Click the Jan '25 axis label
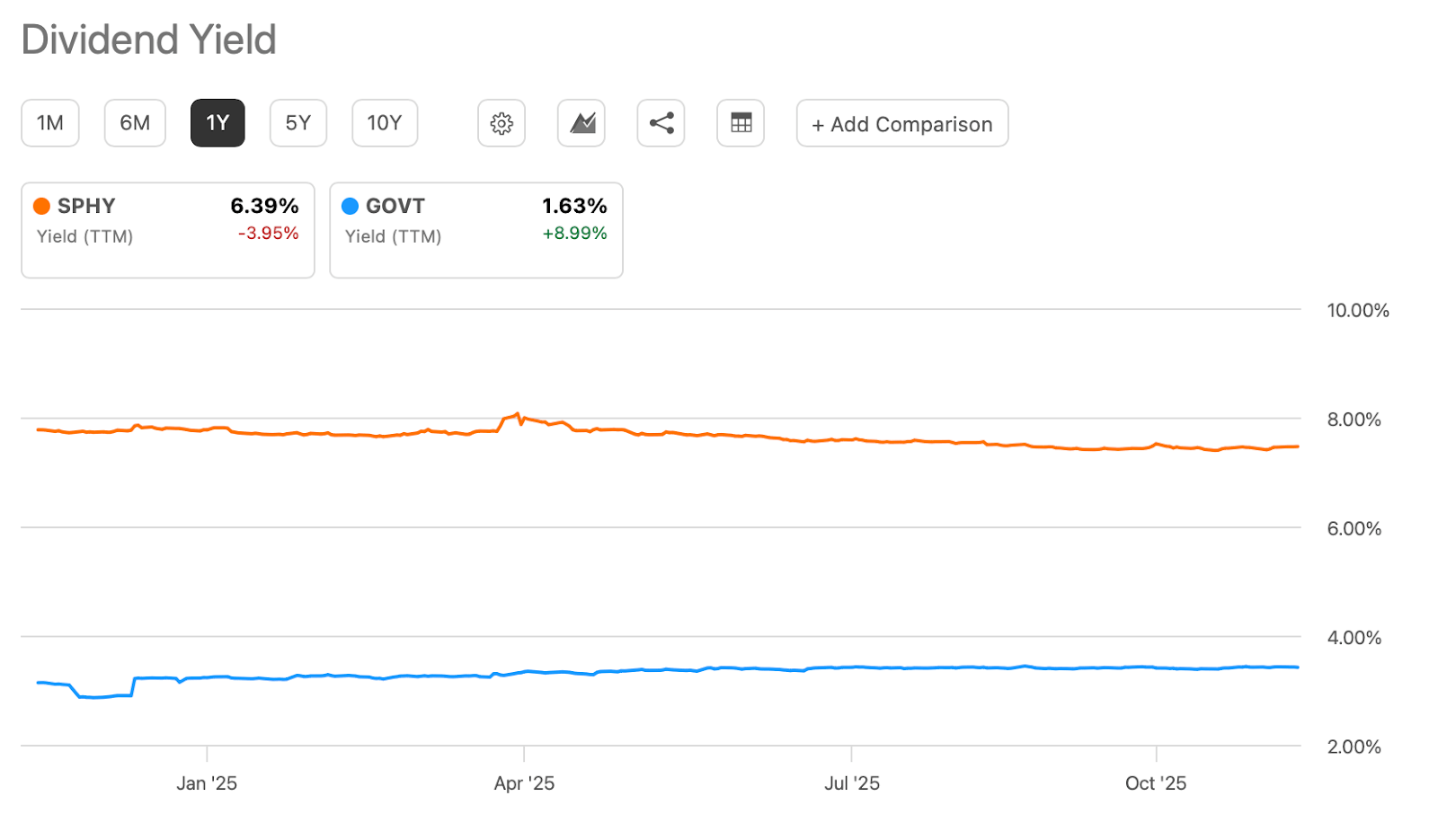Screen dimensions: 1438x840 pyautogui.click(x=207, y=783)
